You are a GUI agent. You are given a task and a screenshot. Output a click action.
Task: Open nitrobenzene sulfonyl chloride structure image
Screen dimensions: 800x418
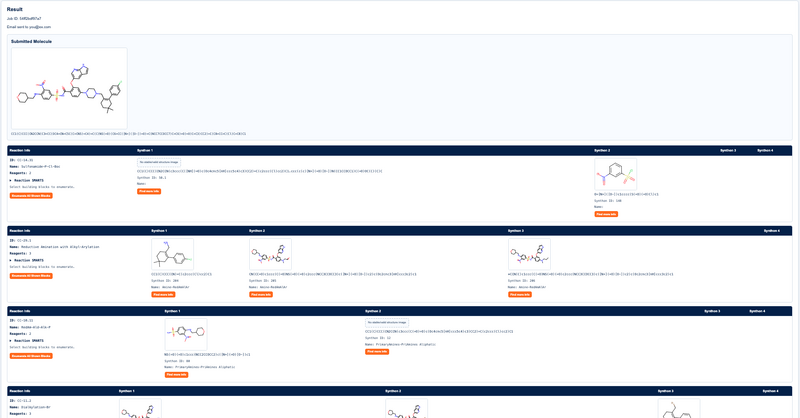tap(615, 174)
